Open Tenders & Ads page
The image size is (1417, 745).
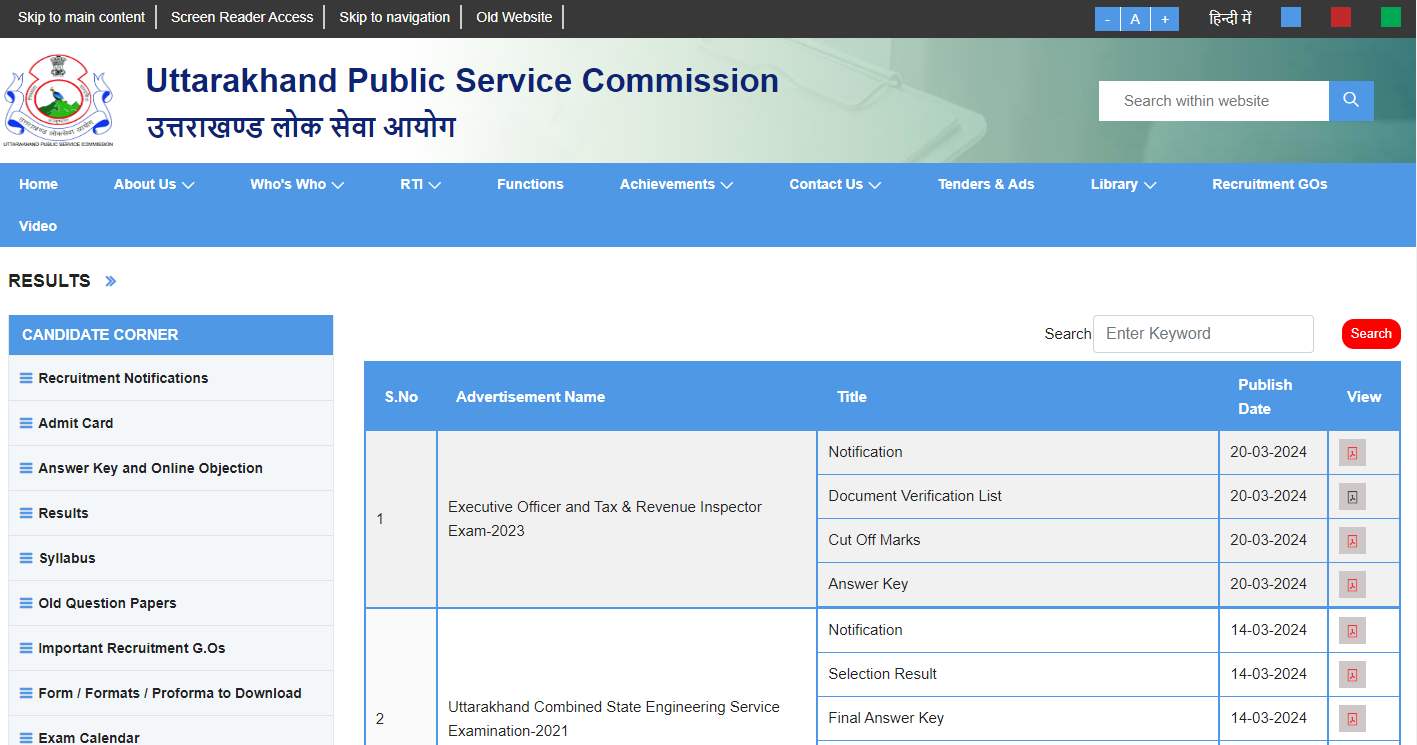(986, 184)
